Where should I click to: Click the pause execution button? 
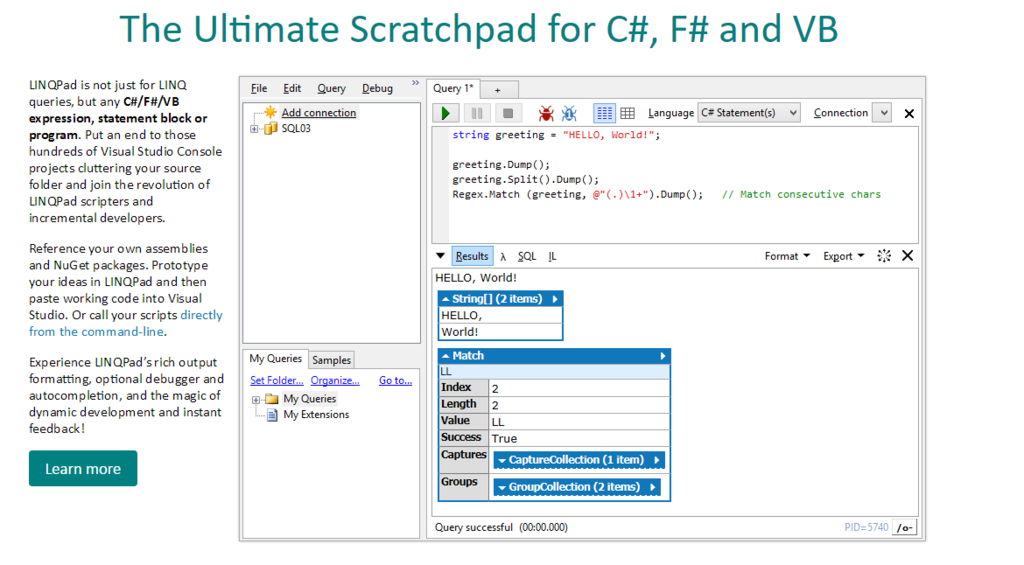coord(477,113)
